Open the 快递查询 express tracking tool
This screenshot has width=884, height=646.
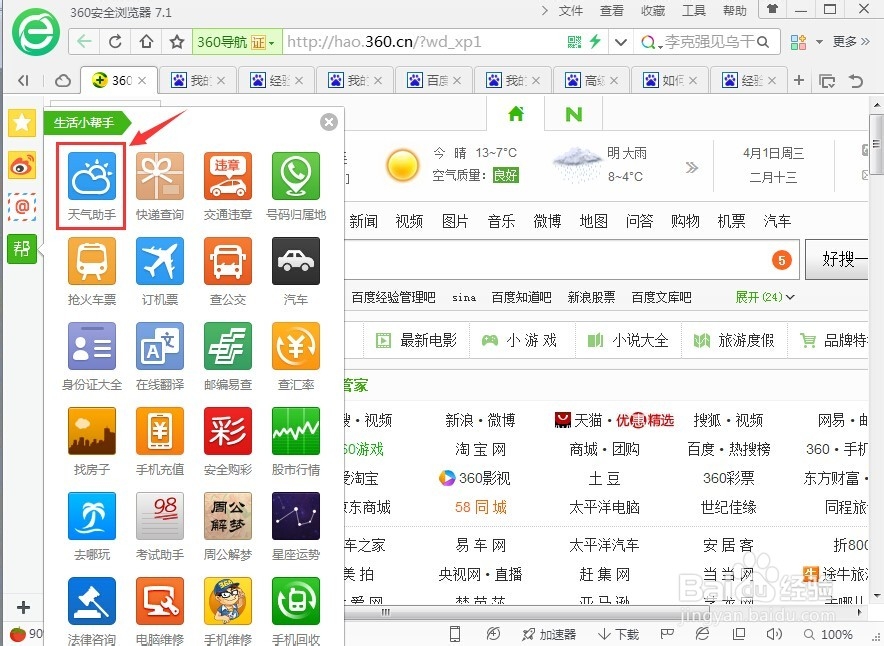tap(160, 186)
